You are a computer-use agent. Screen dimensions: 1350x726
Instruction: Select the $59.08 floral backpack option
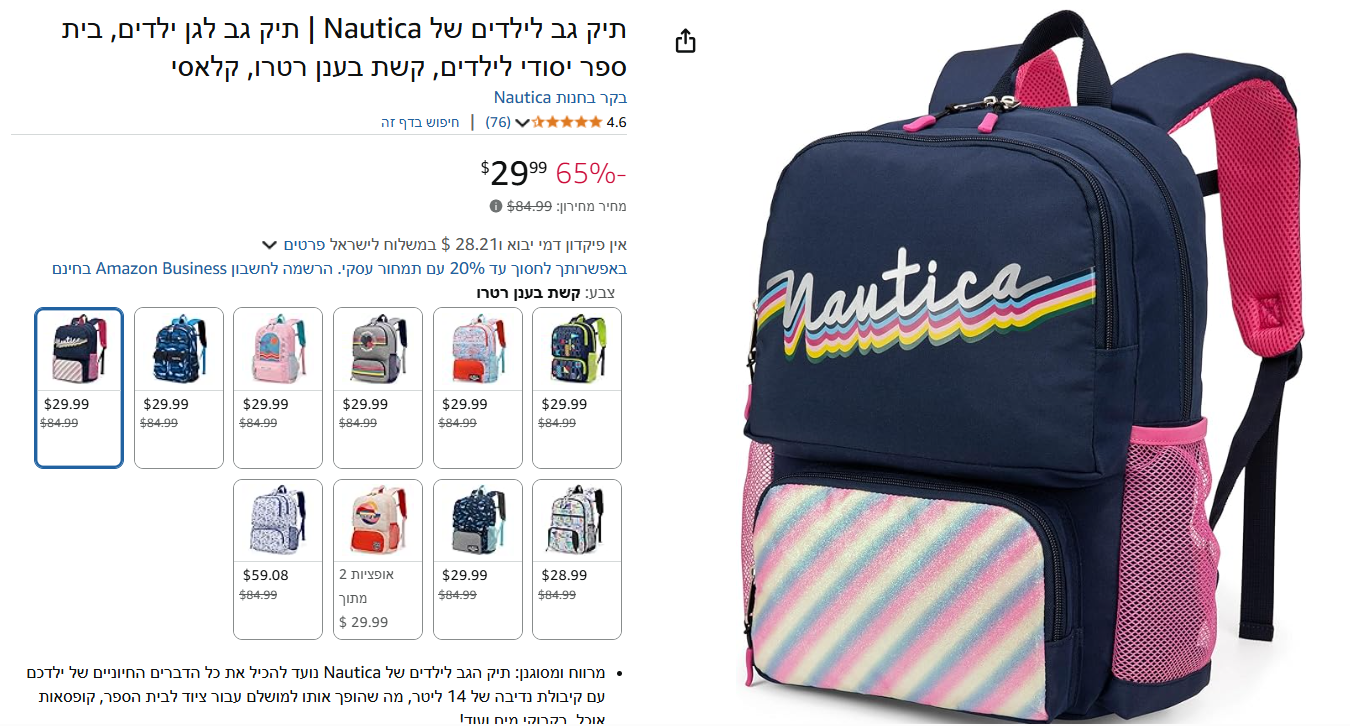click(x=278, y=559)
